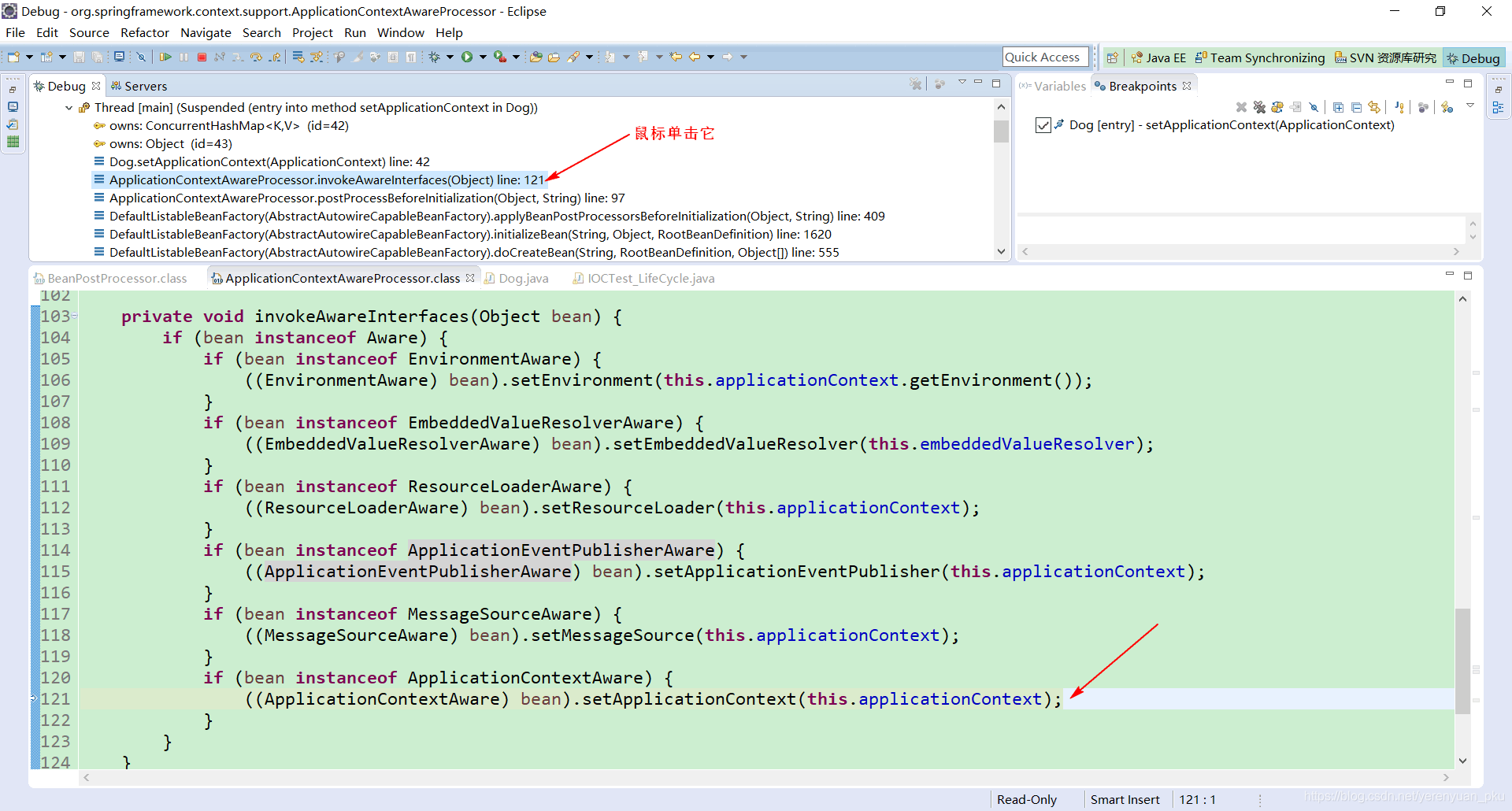Open the Dog.java editor tab

coord(517,278)
